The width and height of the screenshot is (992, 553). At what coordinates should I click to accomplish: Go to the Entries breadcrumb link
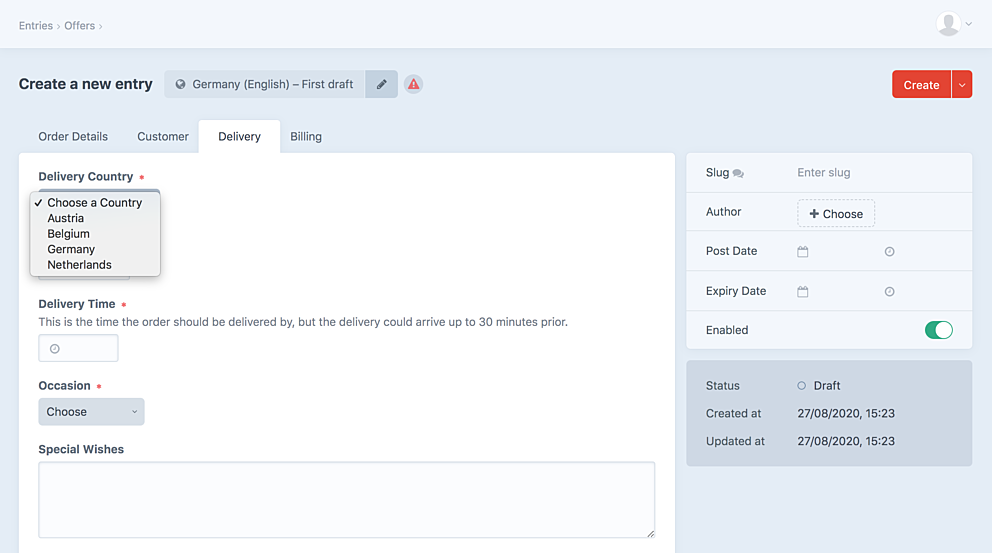click(35, 26)
